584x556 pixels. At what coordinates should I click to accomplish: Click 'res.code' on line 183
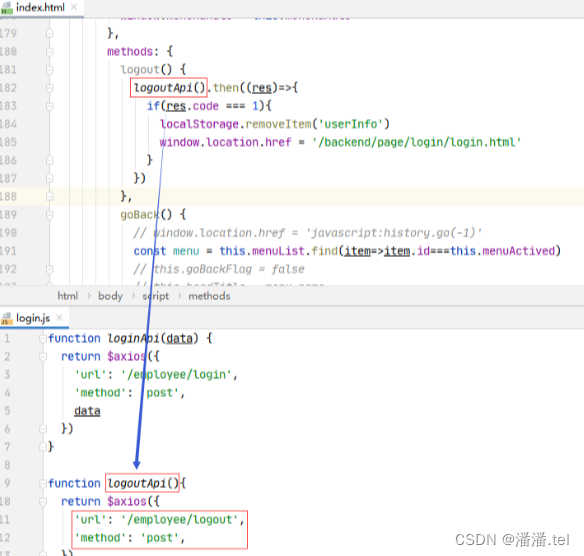pyautogui.click(x=192, y=106)
